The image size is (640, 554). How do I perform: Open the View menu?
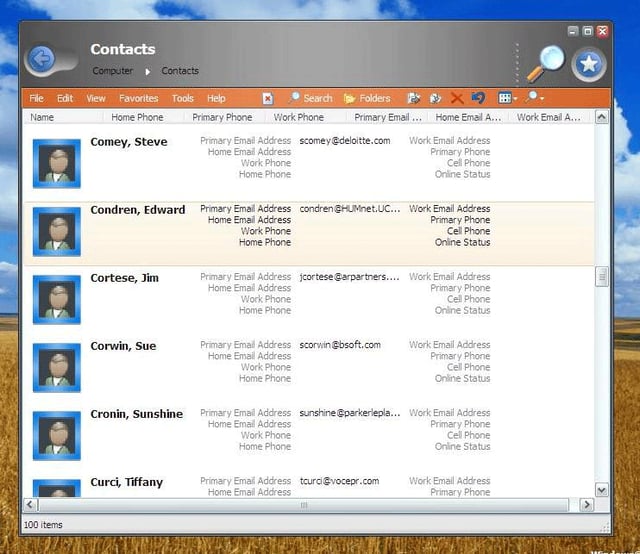pyautogui.click(x=96, y=98)
